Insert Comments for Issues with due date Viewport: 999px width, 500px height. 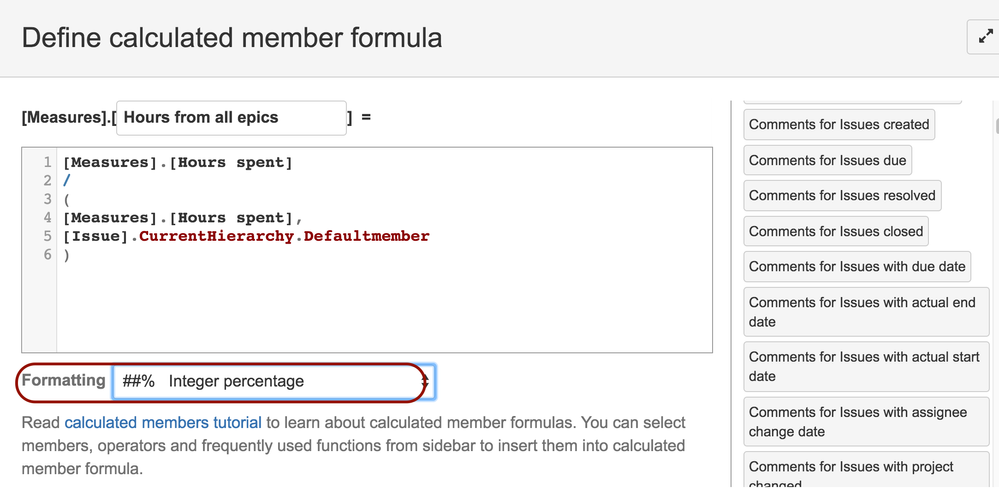pos(857,267)
